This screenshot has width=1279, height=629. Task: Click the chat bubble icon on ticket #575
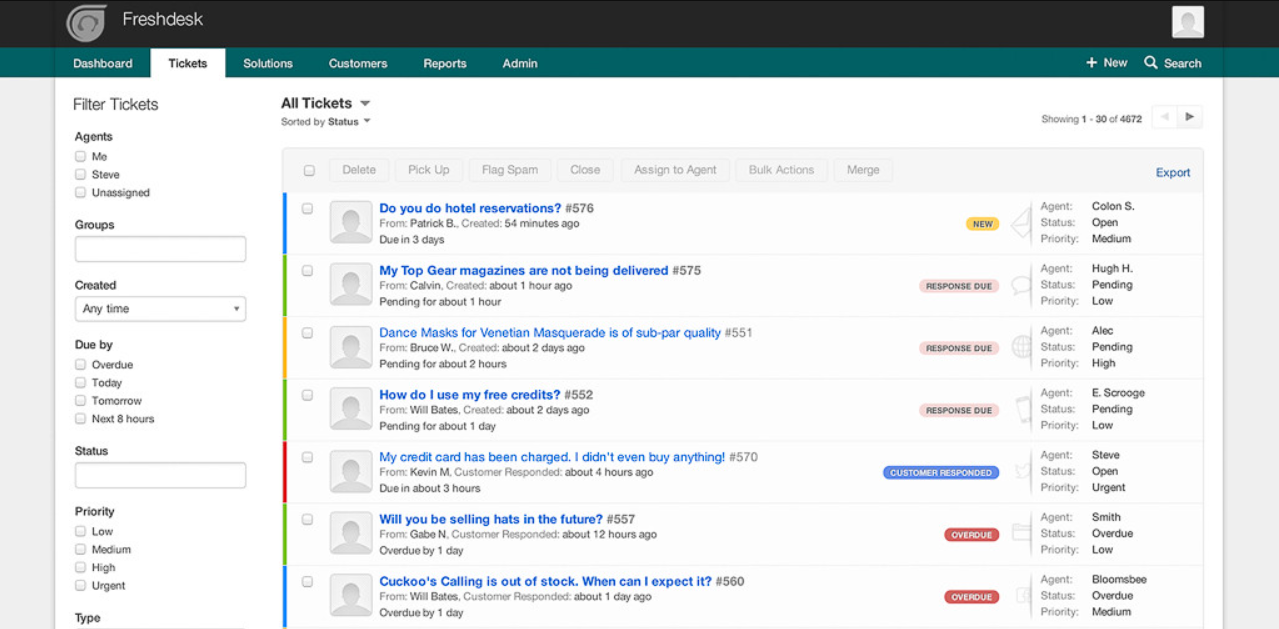point(1021,284)
